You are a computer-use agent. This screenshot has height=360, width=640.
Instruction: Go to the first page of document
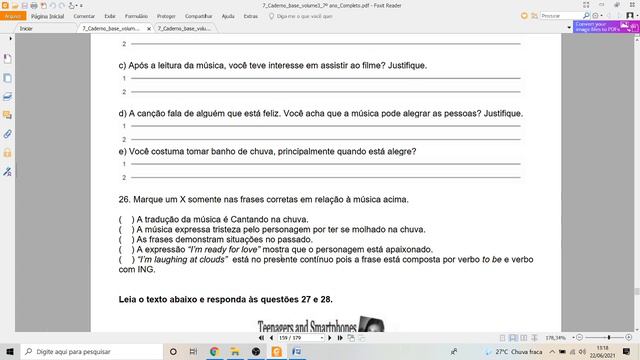(261, 338)
